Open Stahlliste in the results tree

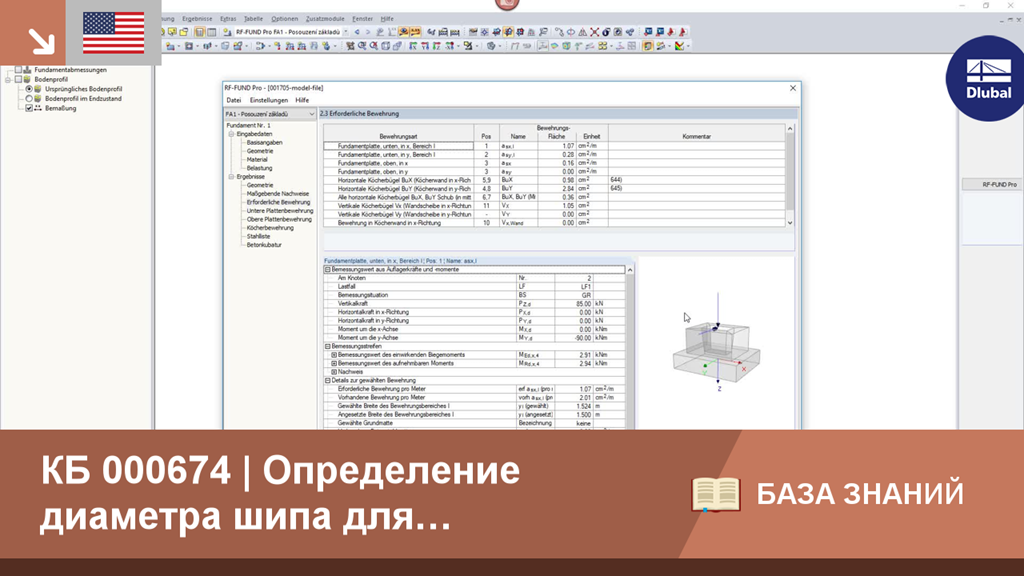tap(258, 236)
